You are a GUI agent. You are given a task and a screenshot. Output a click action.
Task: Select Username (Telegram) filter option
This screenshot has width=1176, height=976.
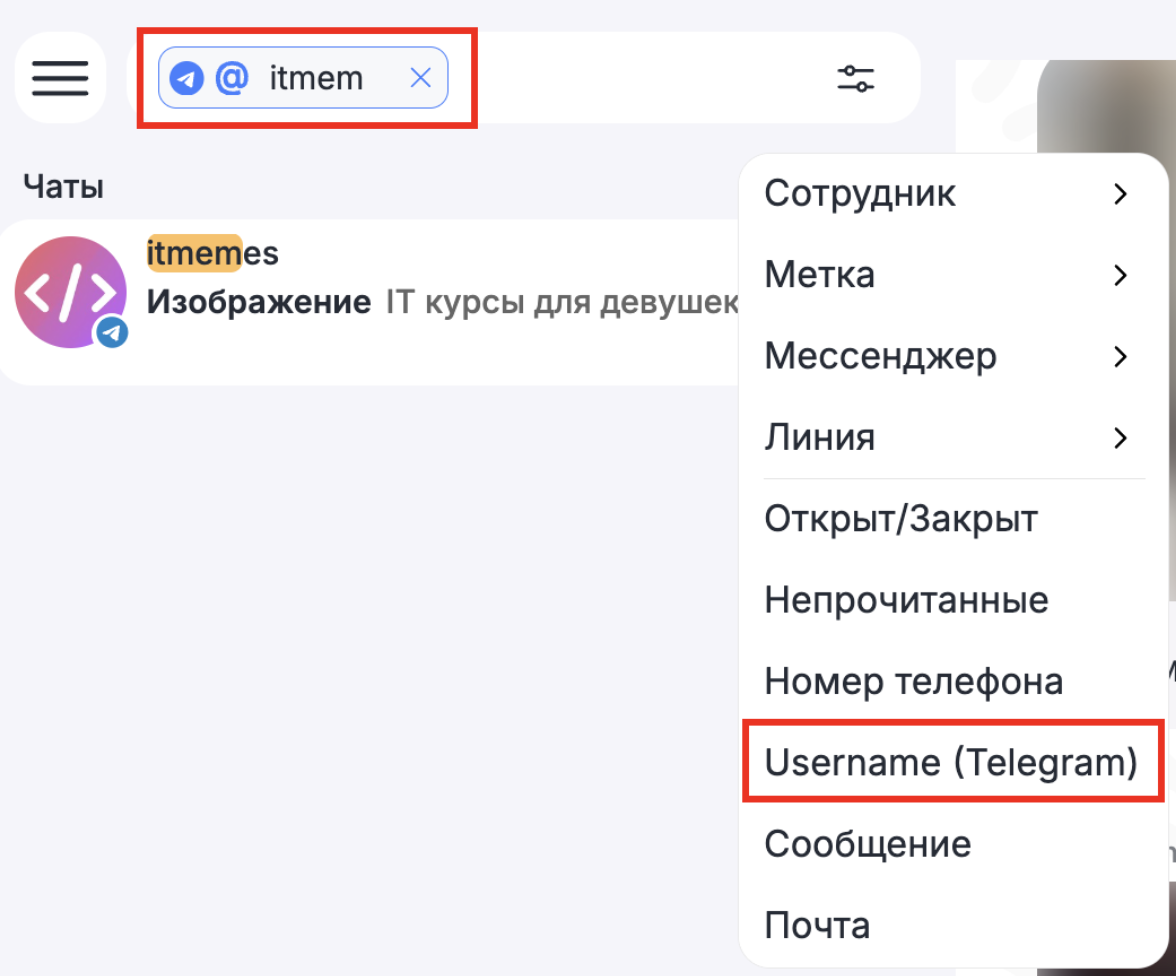click(951, 762)
